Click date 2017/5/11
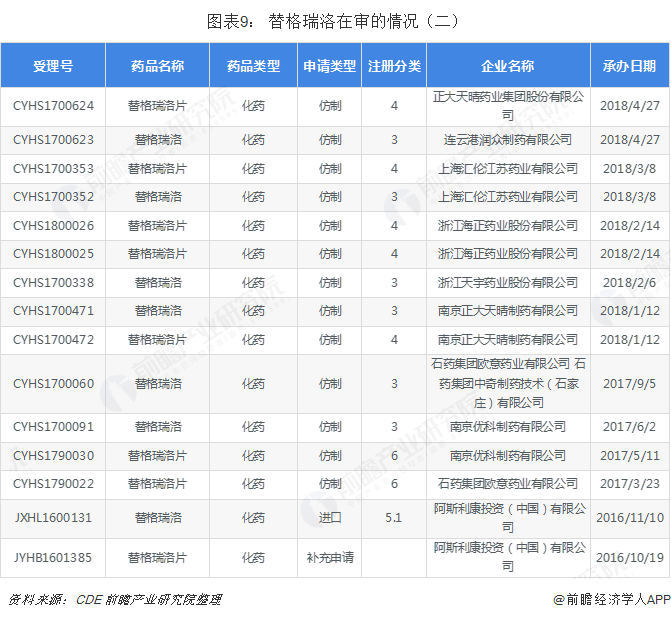 [630, 455]
